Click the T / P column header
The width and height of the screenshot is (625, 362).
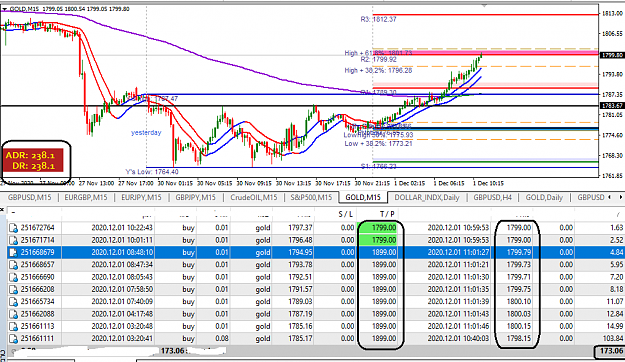[387, 214]
